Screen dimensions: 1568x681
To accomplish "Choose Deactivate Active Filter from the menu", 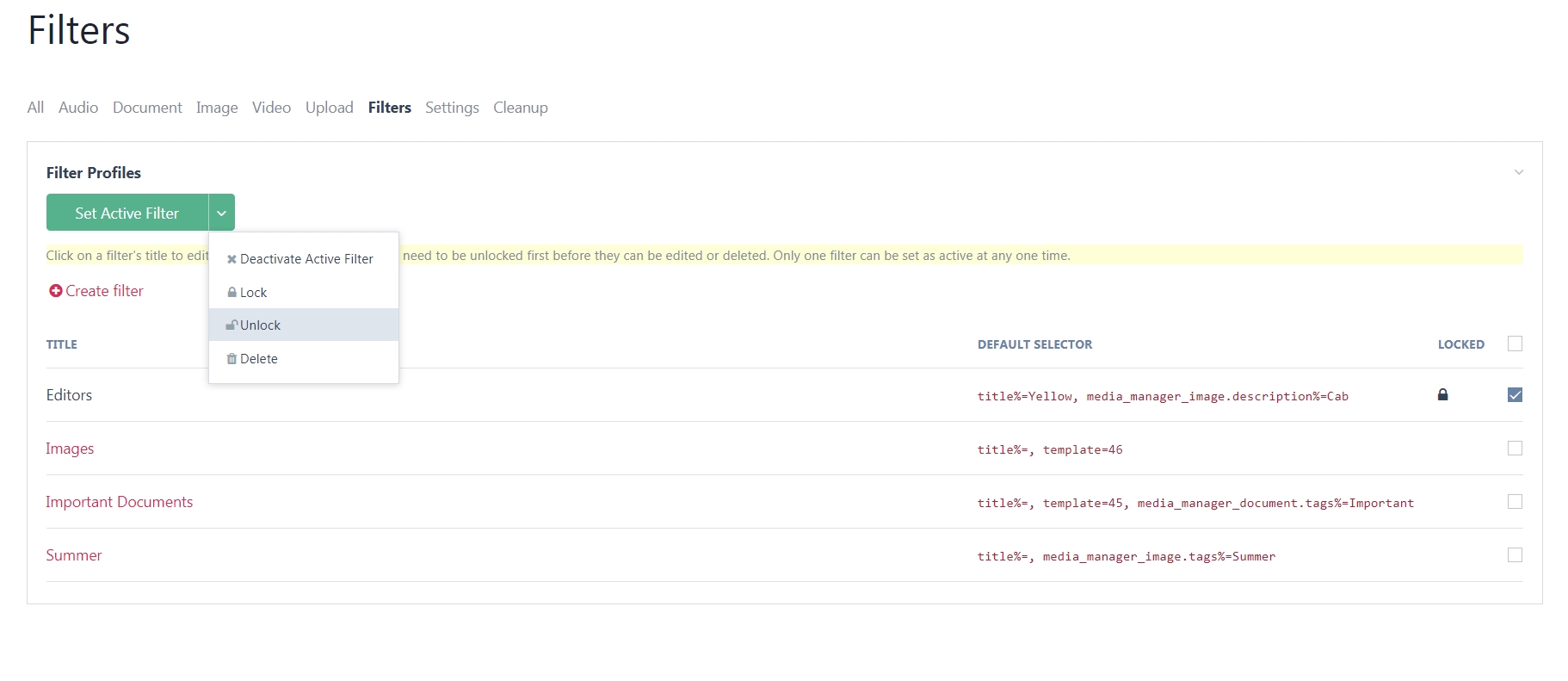I will pos(304,258).
